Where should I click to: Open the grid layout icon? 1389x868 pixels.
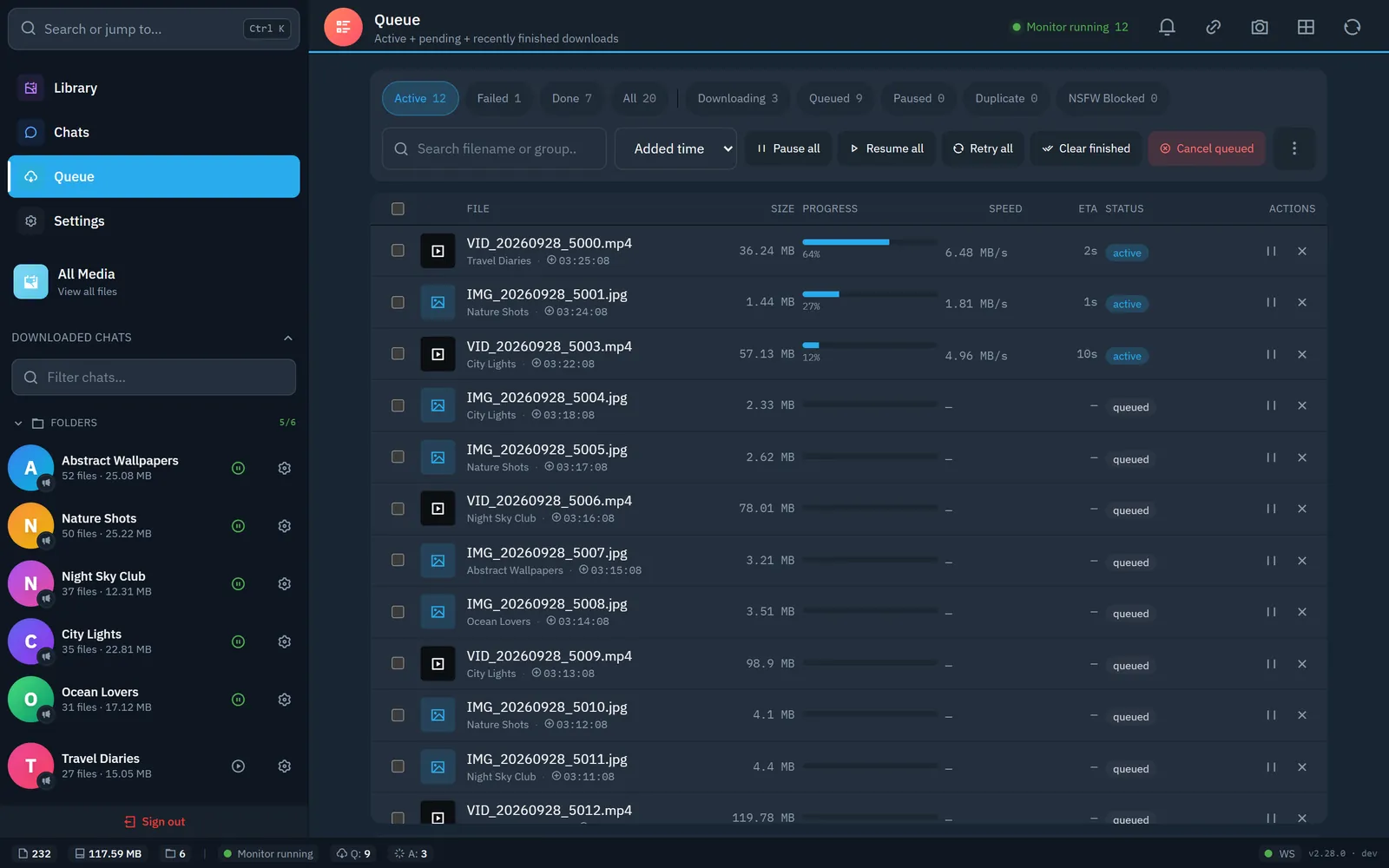pyautogui.click(x=1306, y=27)
